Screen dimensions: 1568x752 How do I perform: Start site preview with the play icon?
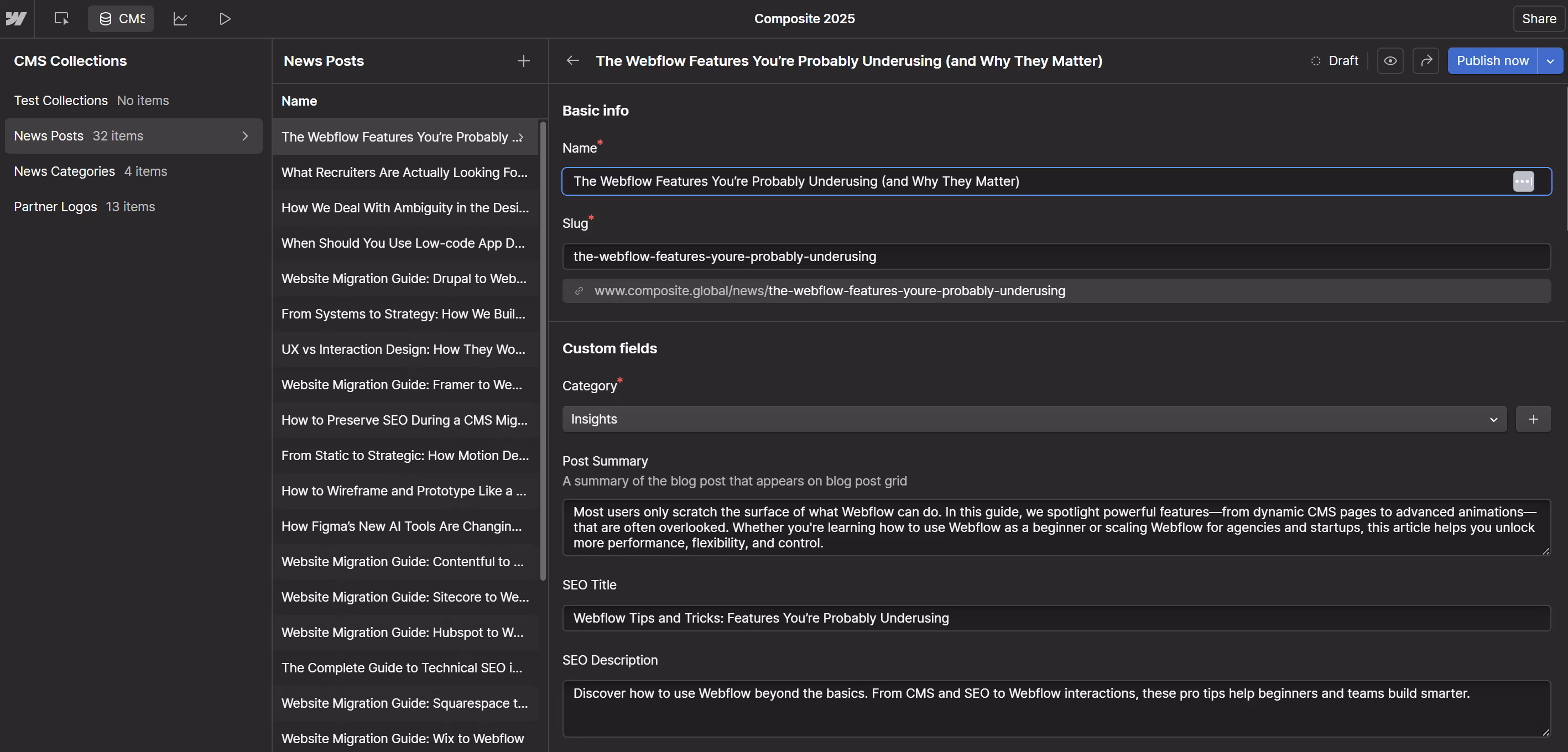(x=225, y=18)
